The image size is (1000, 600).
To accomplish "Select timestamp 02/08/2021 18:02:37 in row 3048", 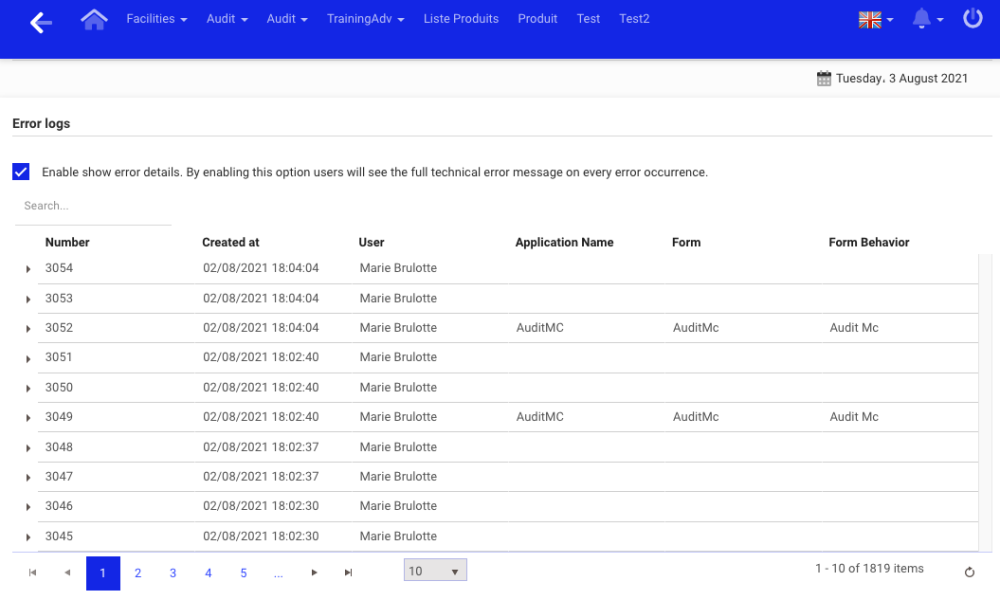I will tap(261, 447).
